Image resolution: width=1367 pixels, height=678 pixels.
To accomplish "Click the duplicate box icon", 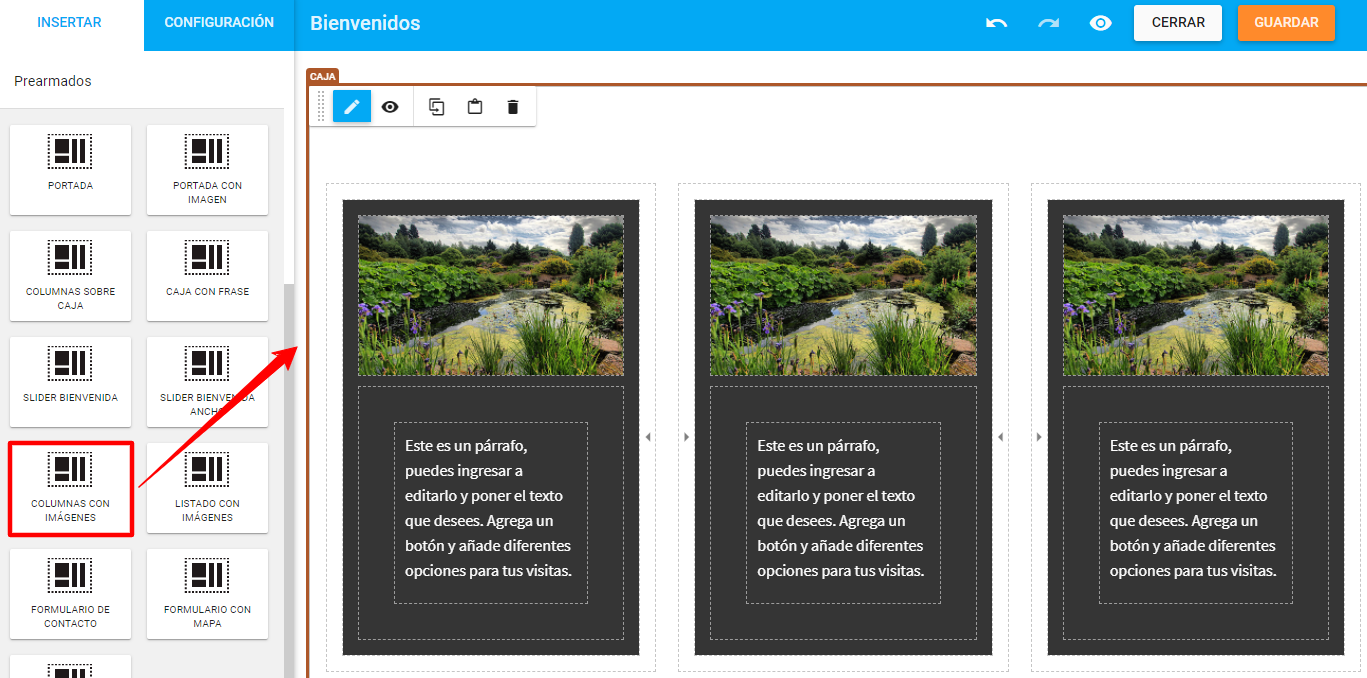I will [436, 107].
